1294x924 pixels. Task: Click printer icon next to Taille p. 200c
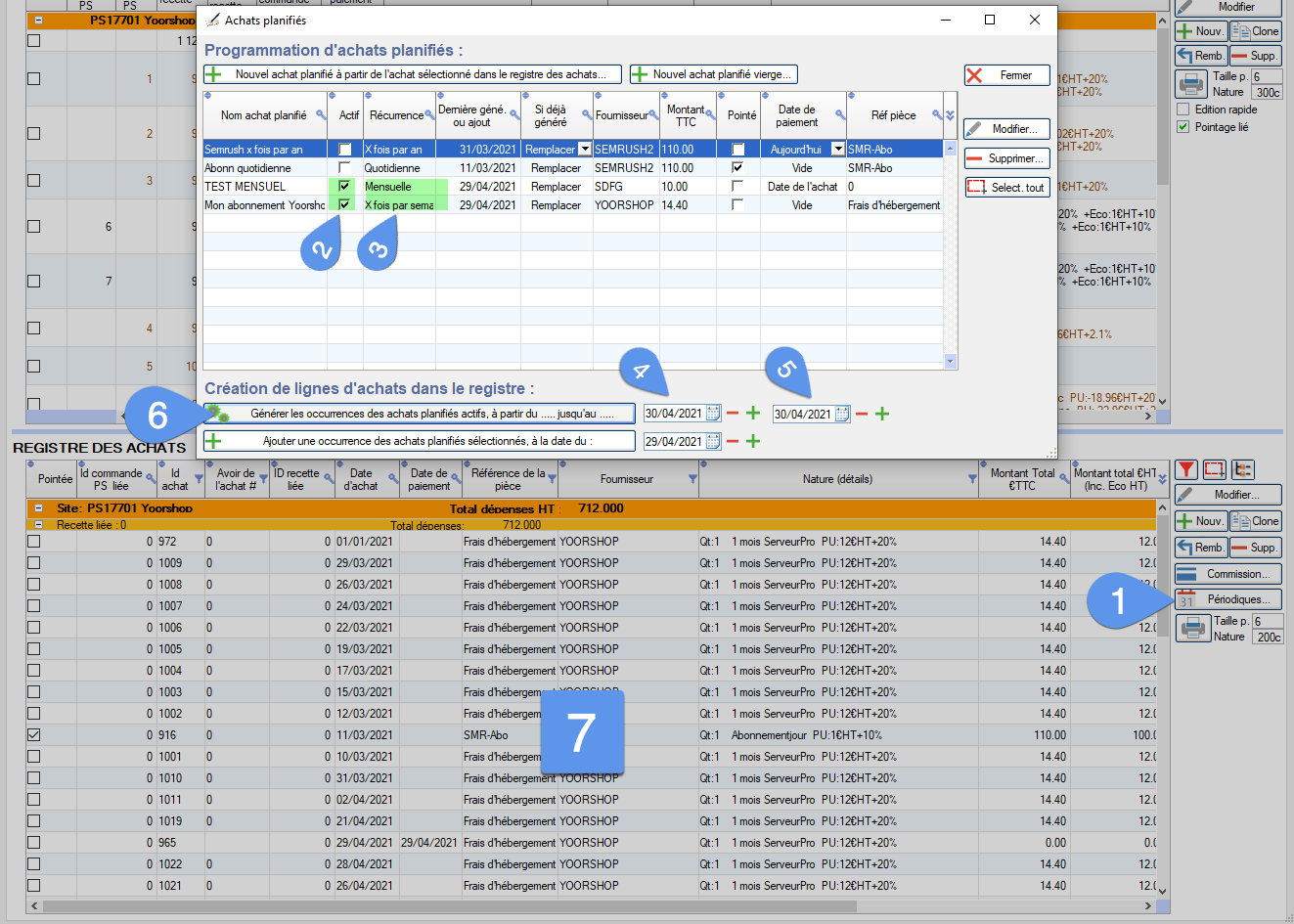[1192, 628]
